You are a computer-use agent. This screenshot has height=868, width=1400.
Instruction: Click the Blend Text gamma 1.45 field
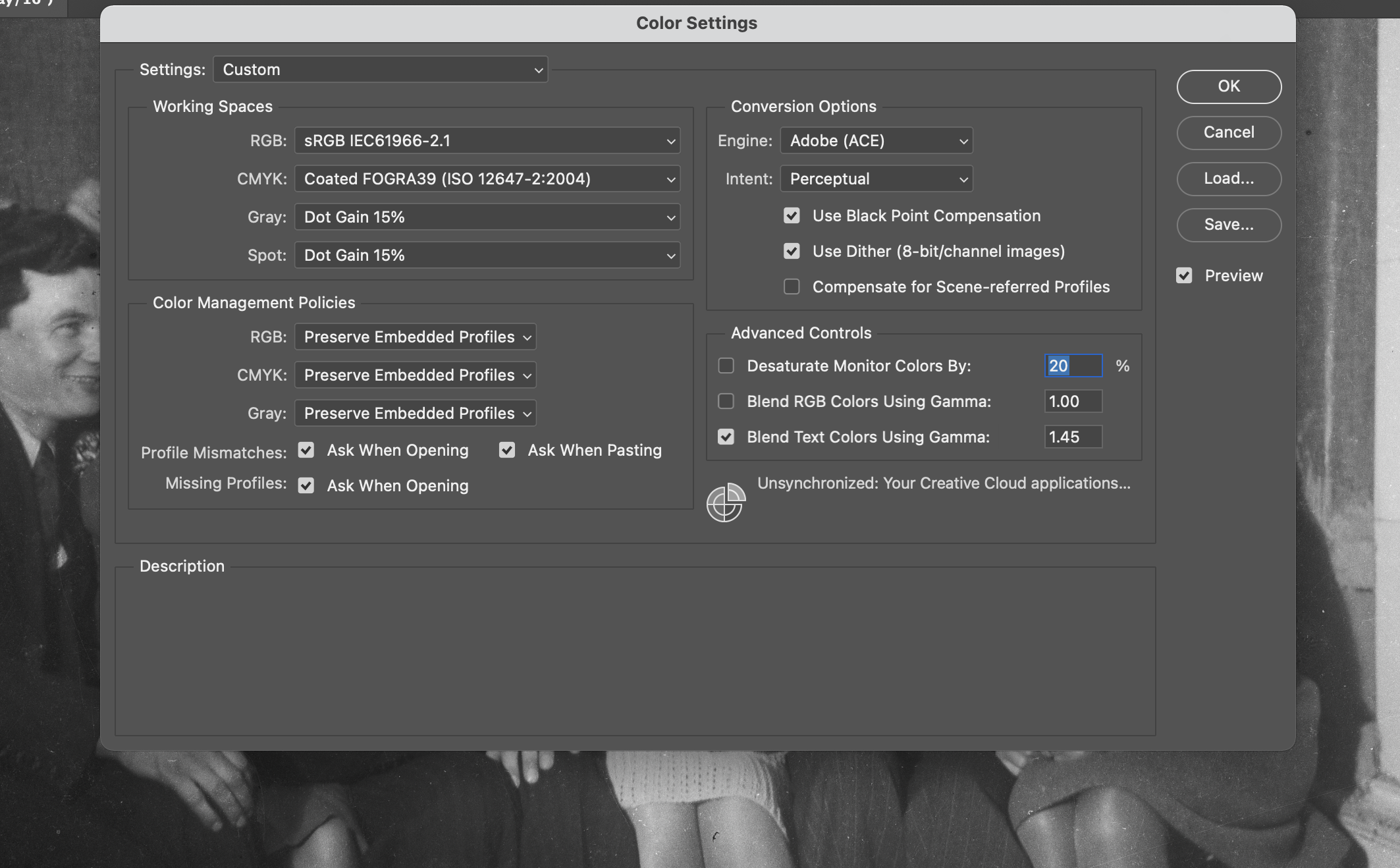(x=1073, y=437)
